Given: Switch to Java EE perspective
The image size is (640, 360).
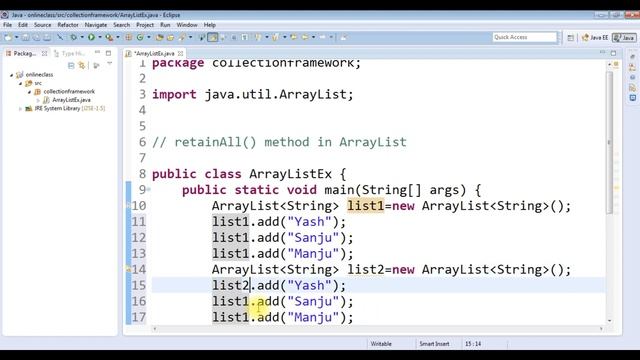Looking at the screenshot, I should [595, 38].
